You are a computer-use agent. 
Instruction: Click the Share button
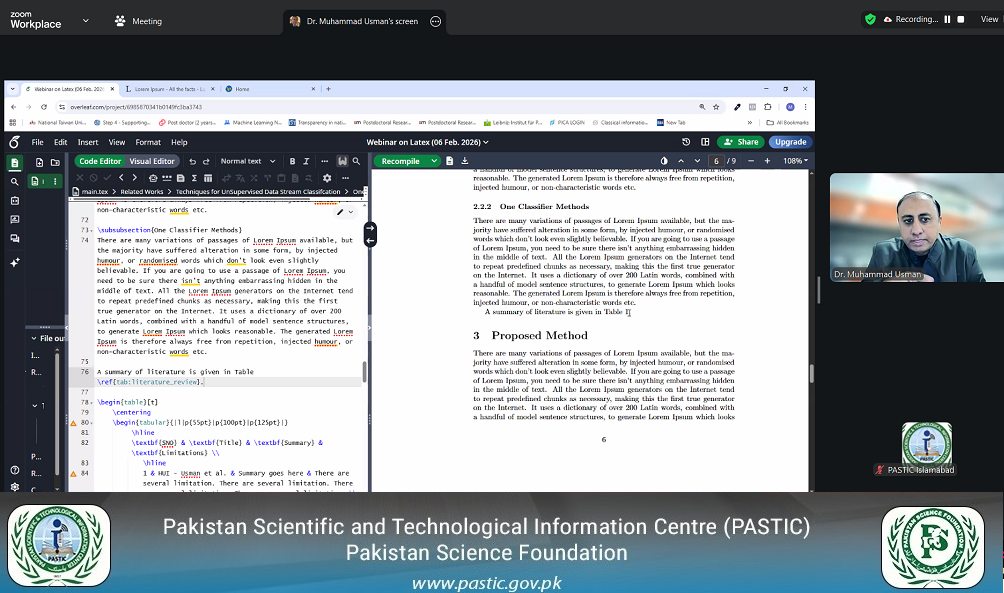(741, 142)
